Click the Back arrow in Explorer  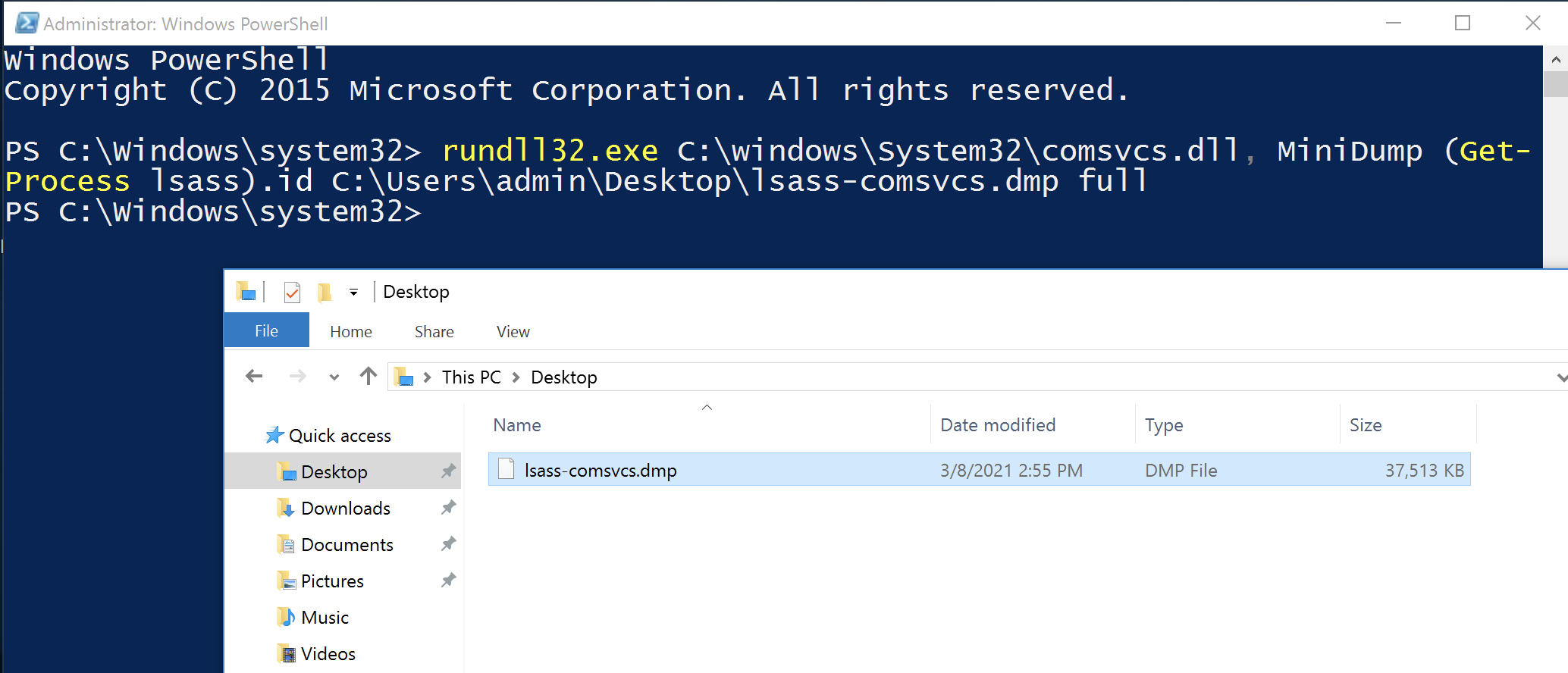254,376
